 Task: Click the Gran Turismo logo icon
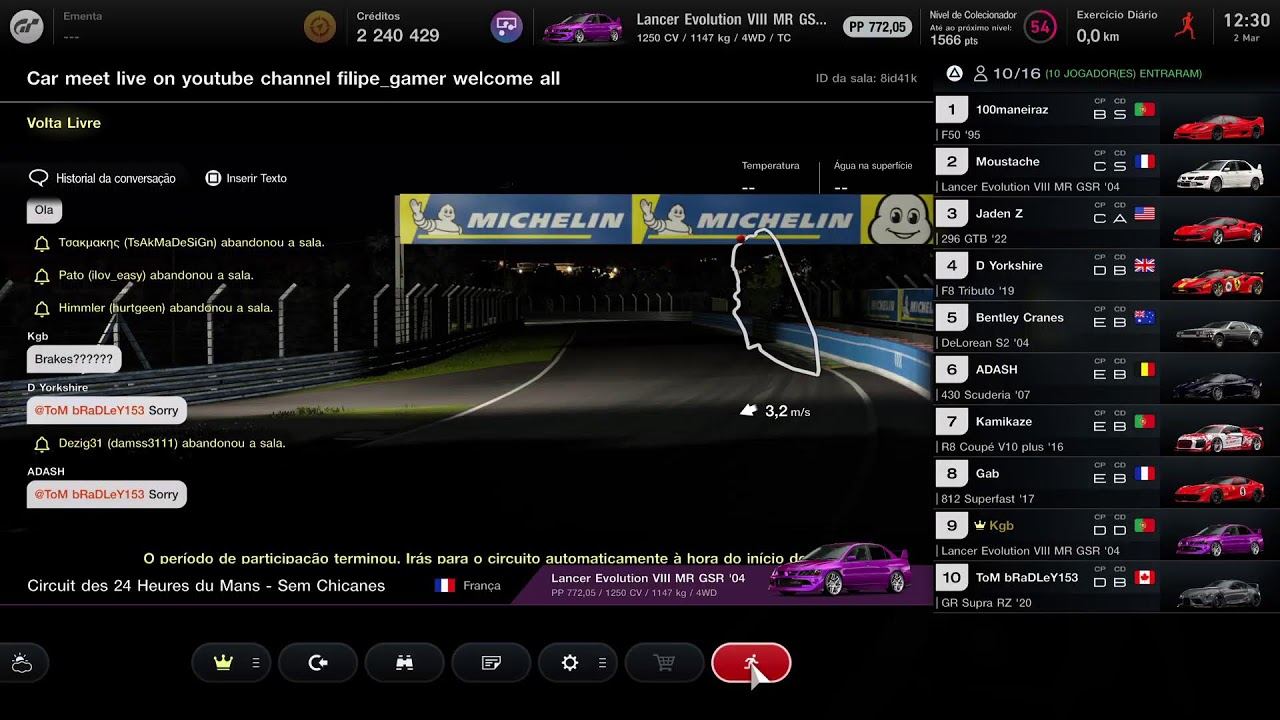pyautogui.click(x=27, y=27)
